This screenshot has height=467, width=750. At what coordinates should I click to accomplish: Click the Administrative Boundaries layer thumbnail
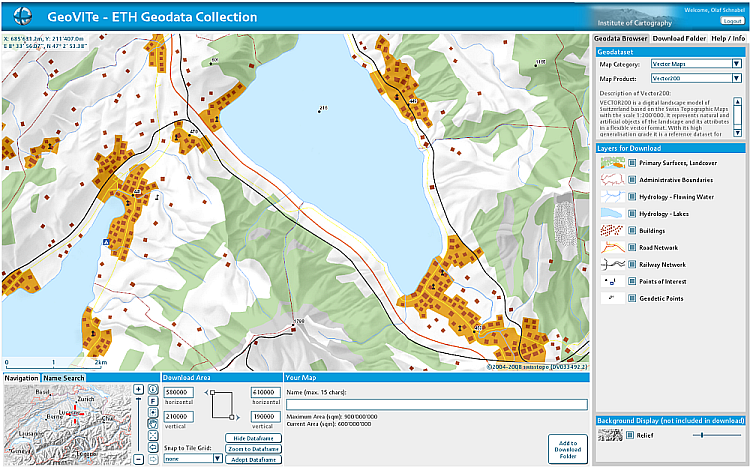click(613, 180)
